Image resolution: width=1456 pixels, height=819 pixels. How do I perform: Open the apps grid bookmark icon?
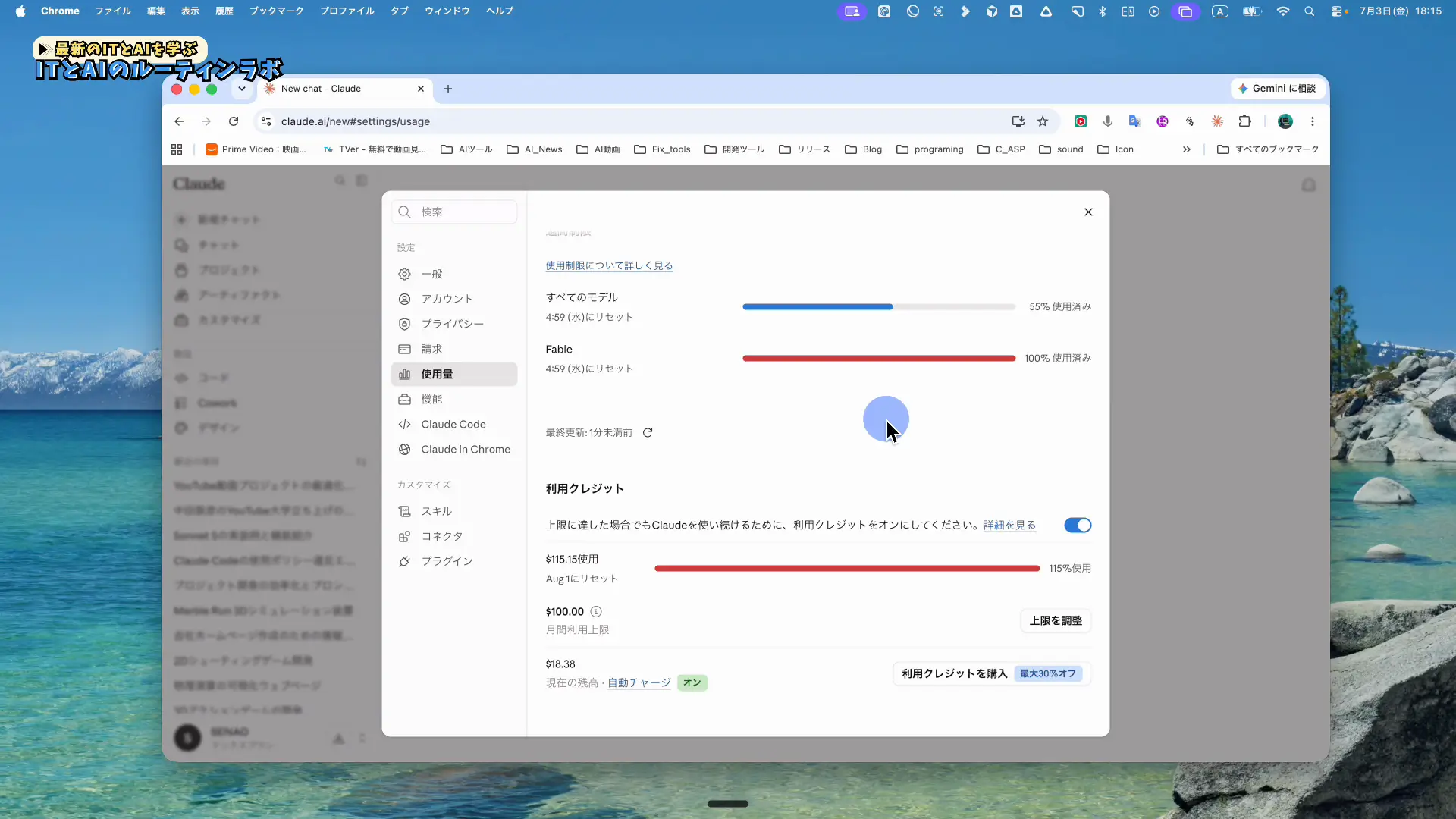coord(177,149)
